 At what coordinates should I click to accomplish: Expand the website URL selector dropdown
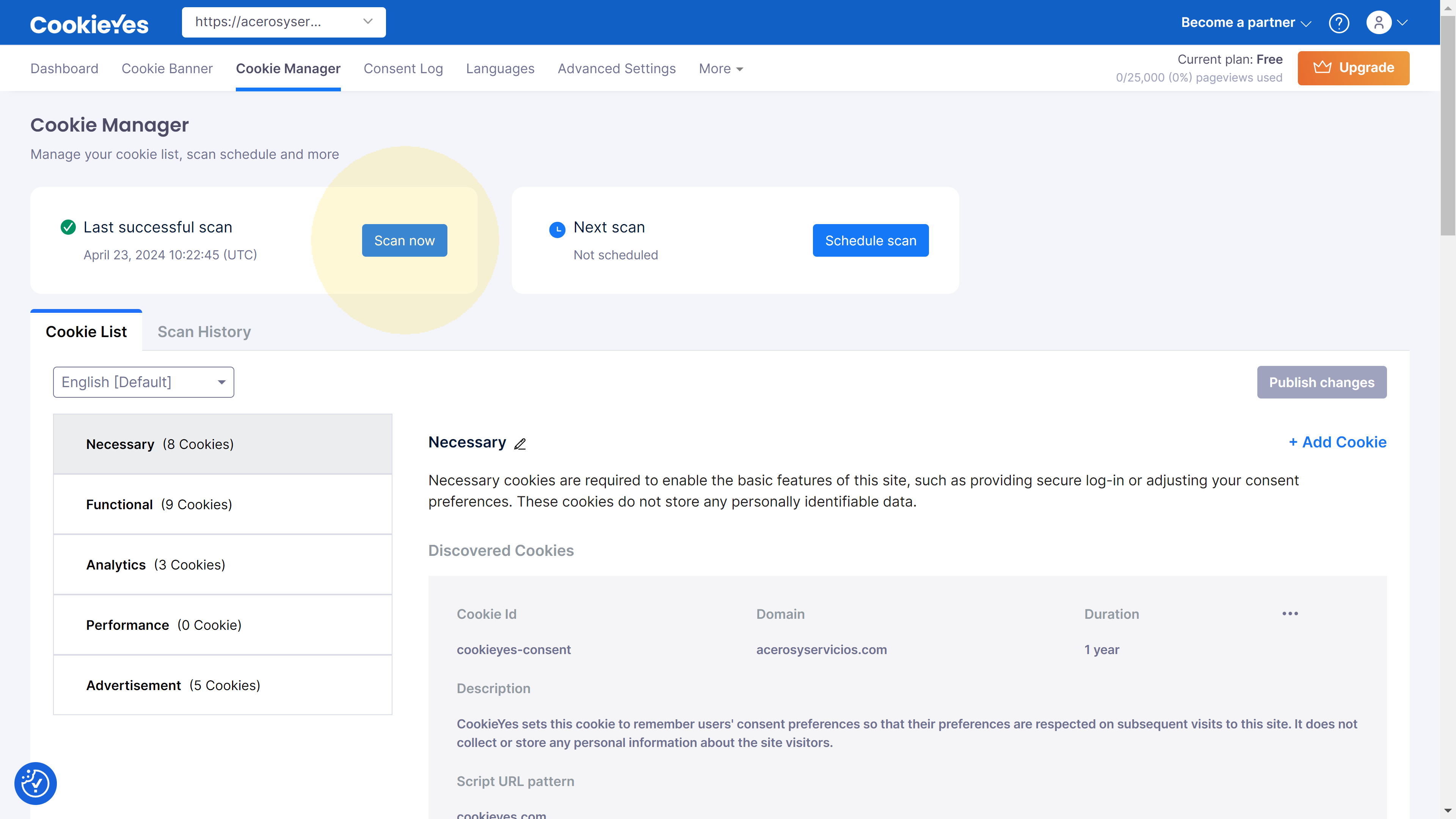click(x=284, y=22)
